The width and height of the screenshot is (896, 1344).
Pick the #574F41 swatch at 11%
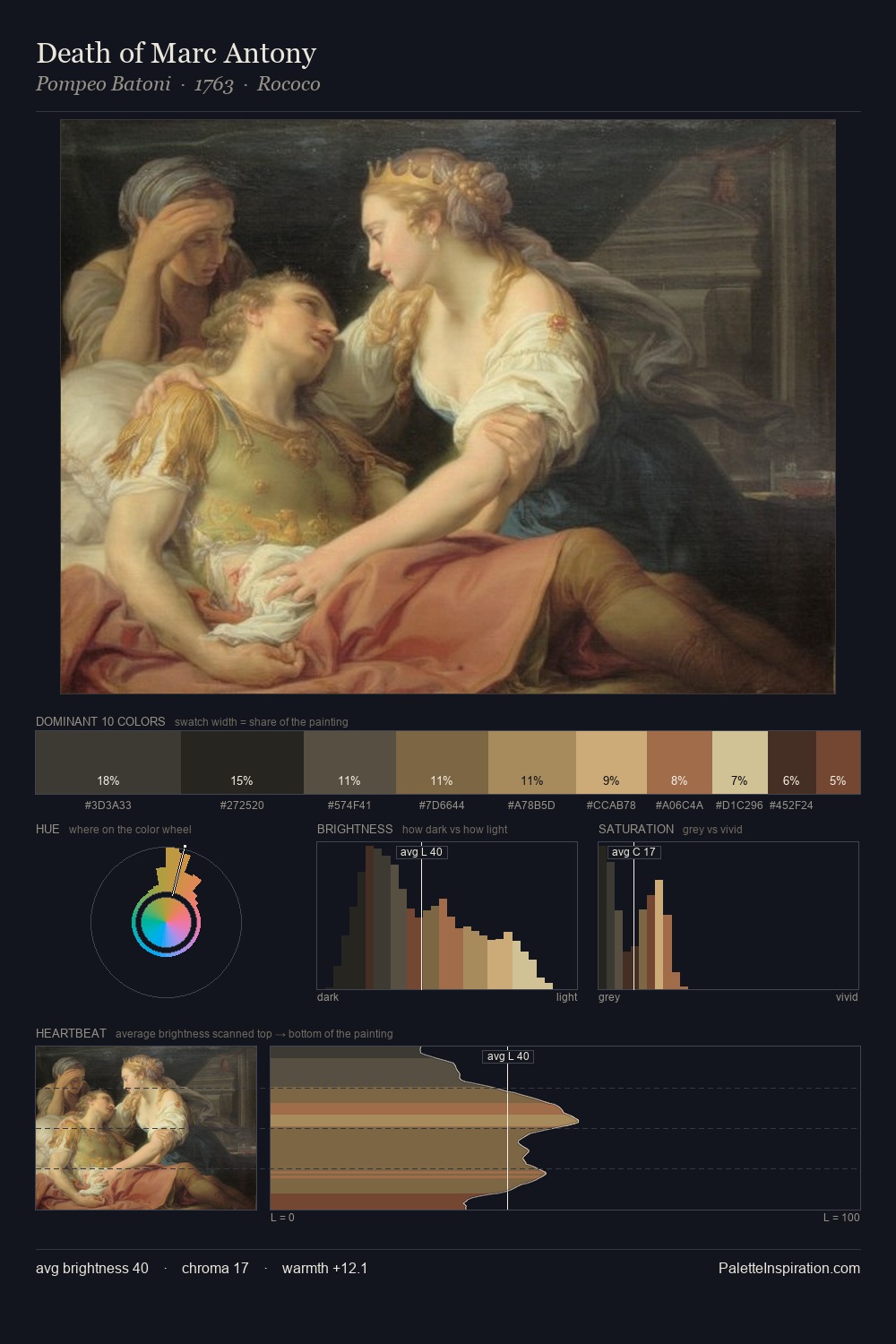pyautogui.click(x=349, y=762)
